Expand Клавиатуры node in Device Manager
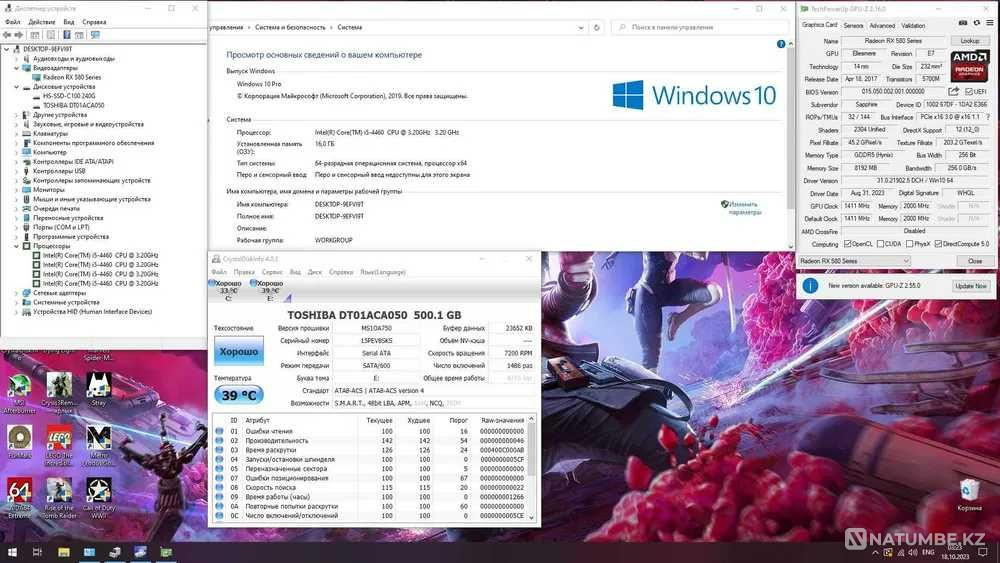1000x563 pixels. tap(17, 134)
